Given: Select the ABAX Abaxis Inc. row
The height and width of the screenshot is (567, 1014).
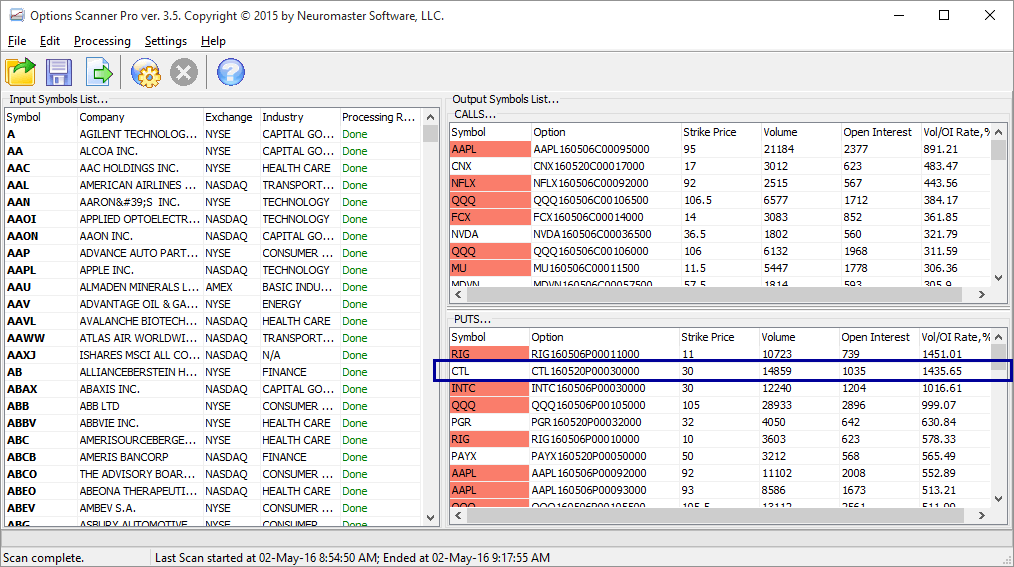Looking at the screenshot, I should coord(213,389).
